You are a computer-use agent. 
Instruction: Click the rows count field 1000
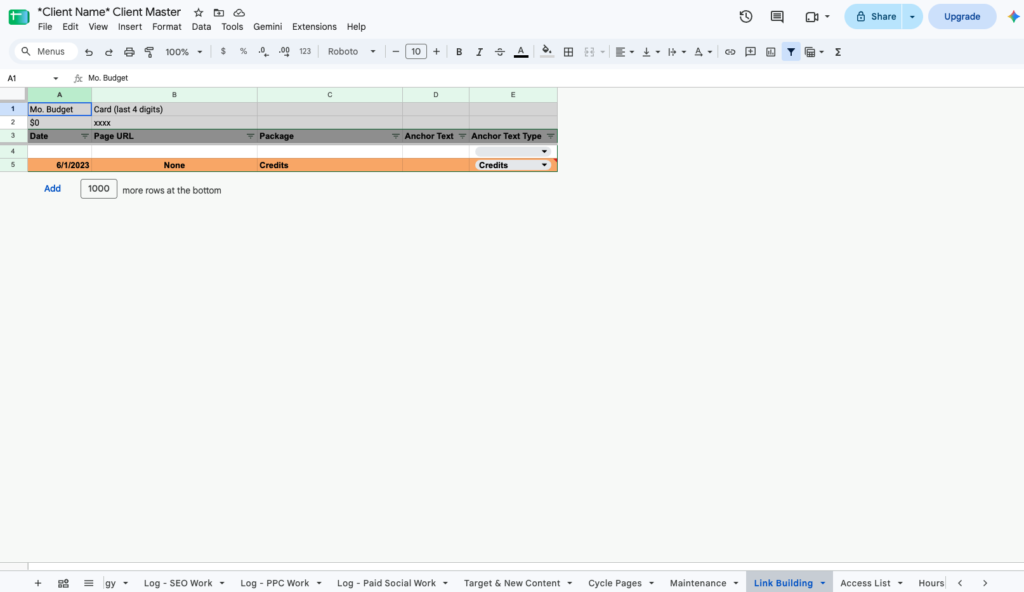[x=99, y=189]
